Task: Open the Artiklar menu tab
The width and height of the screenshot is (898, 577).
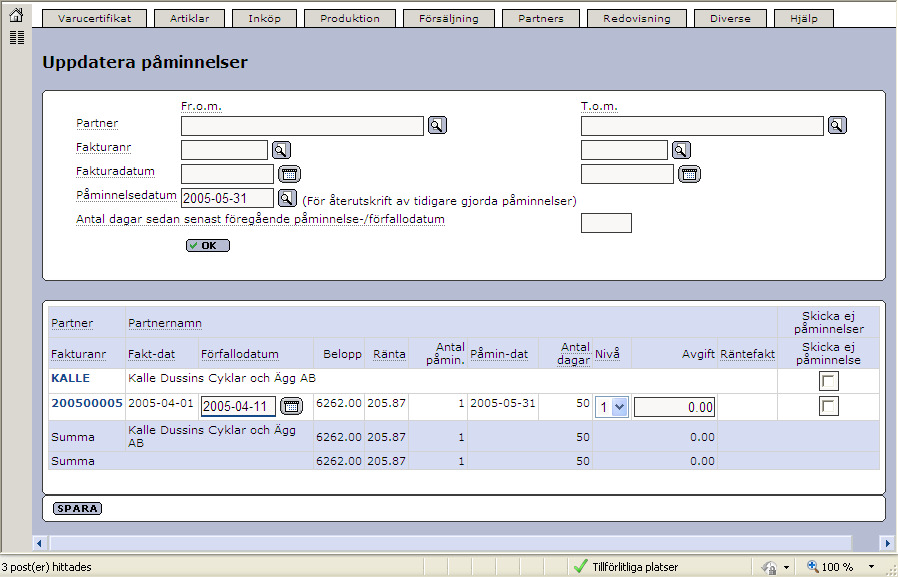Action: [190, 18]
